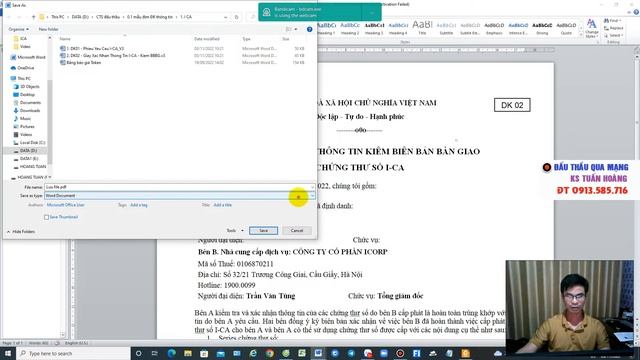Apply Strong style in Word ribbon
The image size is (640, 360).
pyautogui.click(x=542, y=29)
